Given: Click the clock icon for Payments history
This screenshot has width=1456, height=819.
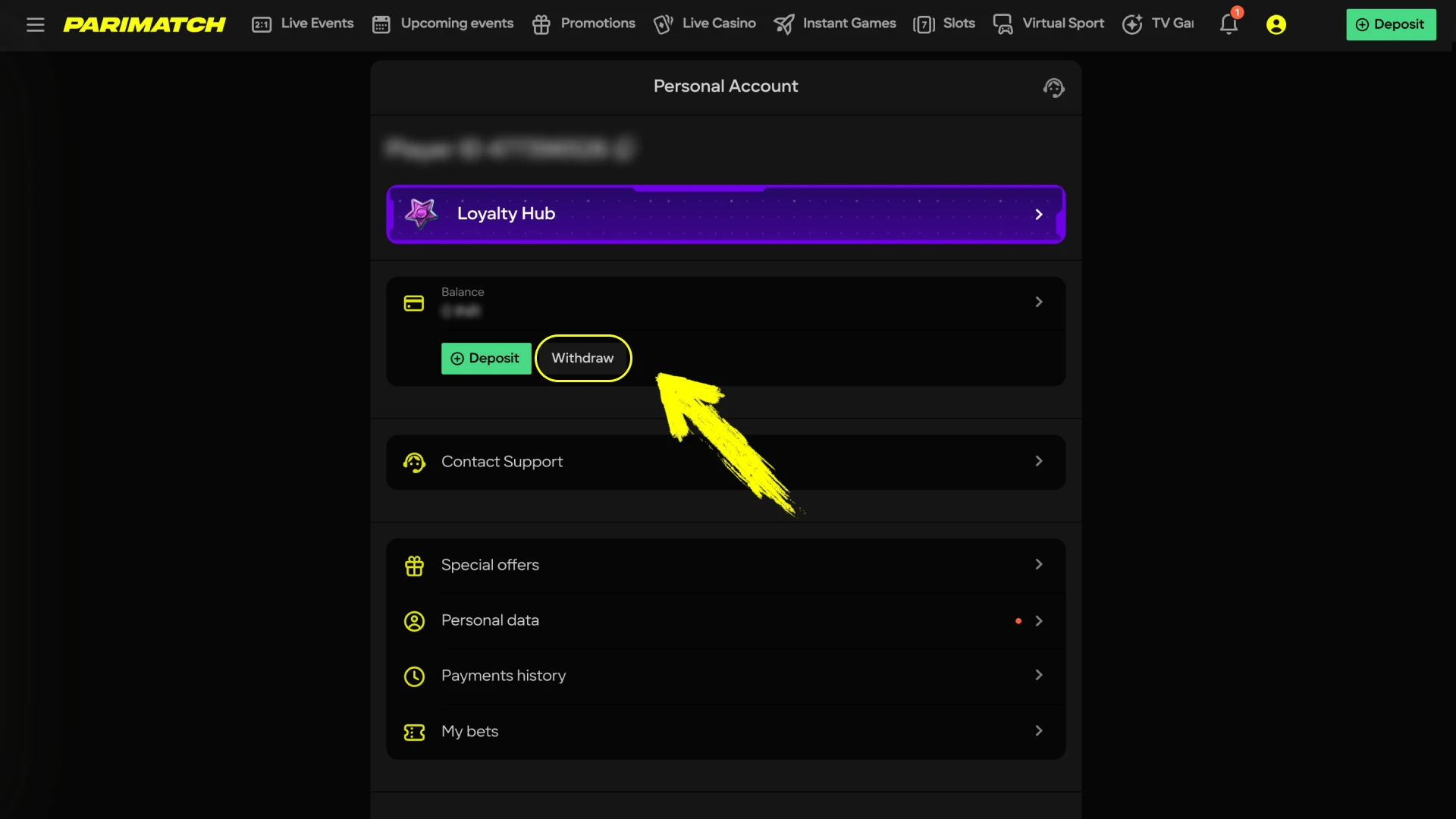Looking at the screenshot, I should 414,676.
